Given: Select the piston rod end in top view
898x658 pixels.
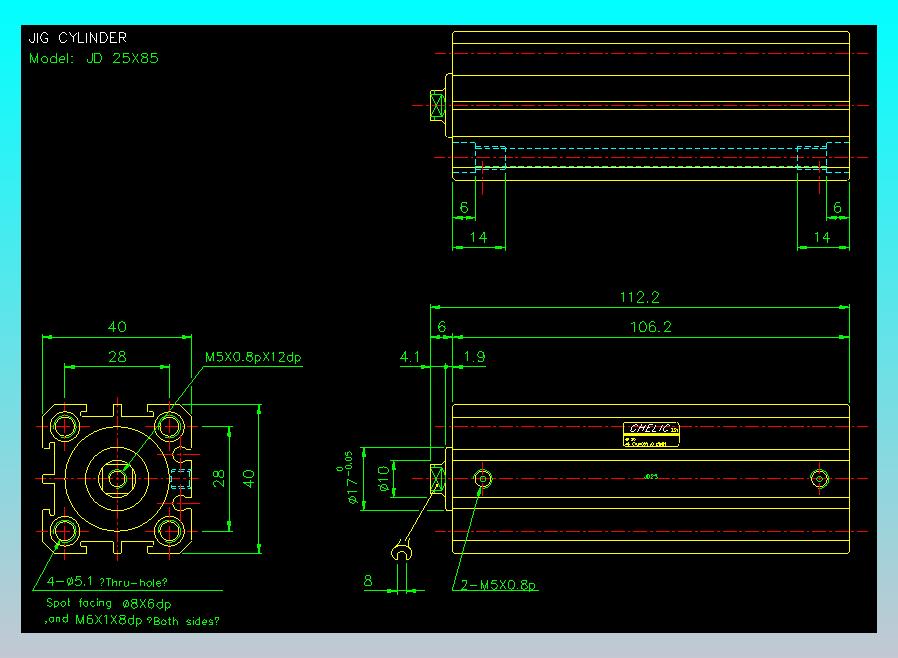Looking at the screenshot, I should coord(438,104).
